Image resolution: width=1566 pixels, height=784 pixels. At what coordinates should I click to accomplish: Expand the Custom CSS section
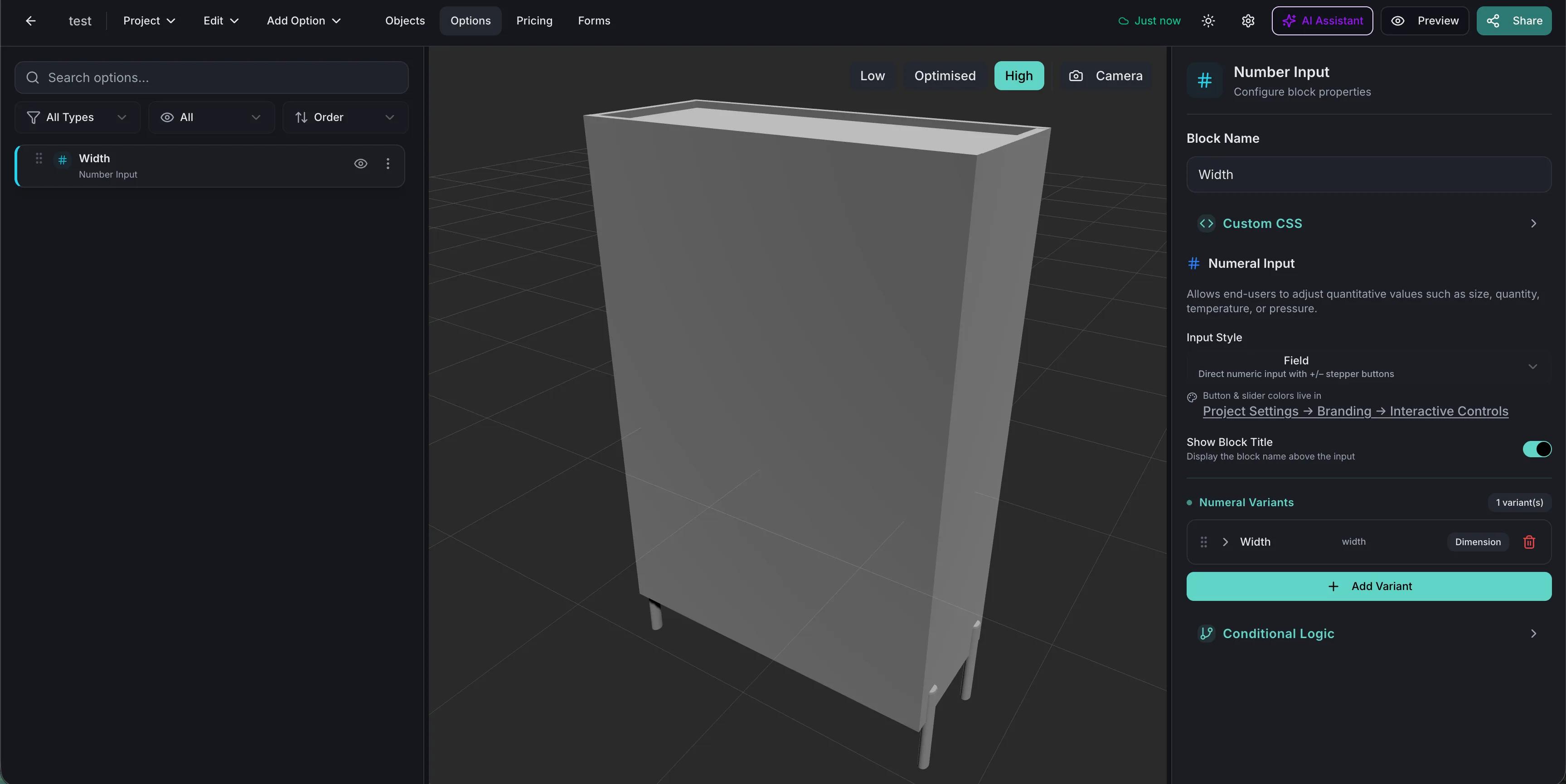1368,224
